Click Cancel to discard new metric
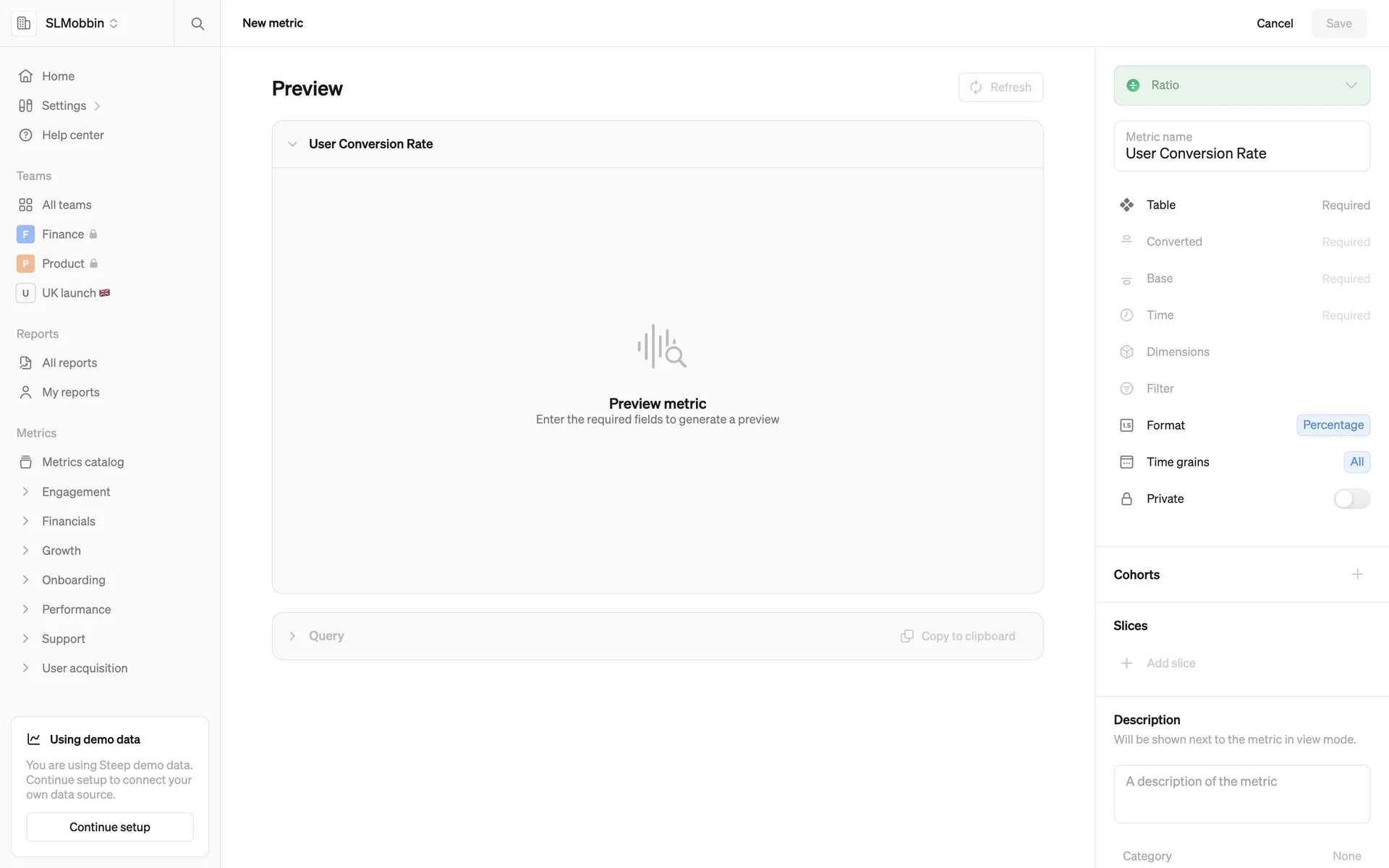The width and height of the screenshot is (1389, 868). point(1274,23)
